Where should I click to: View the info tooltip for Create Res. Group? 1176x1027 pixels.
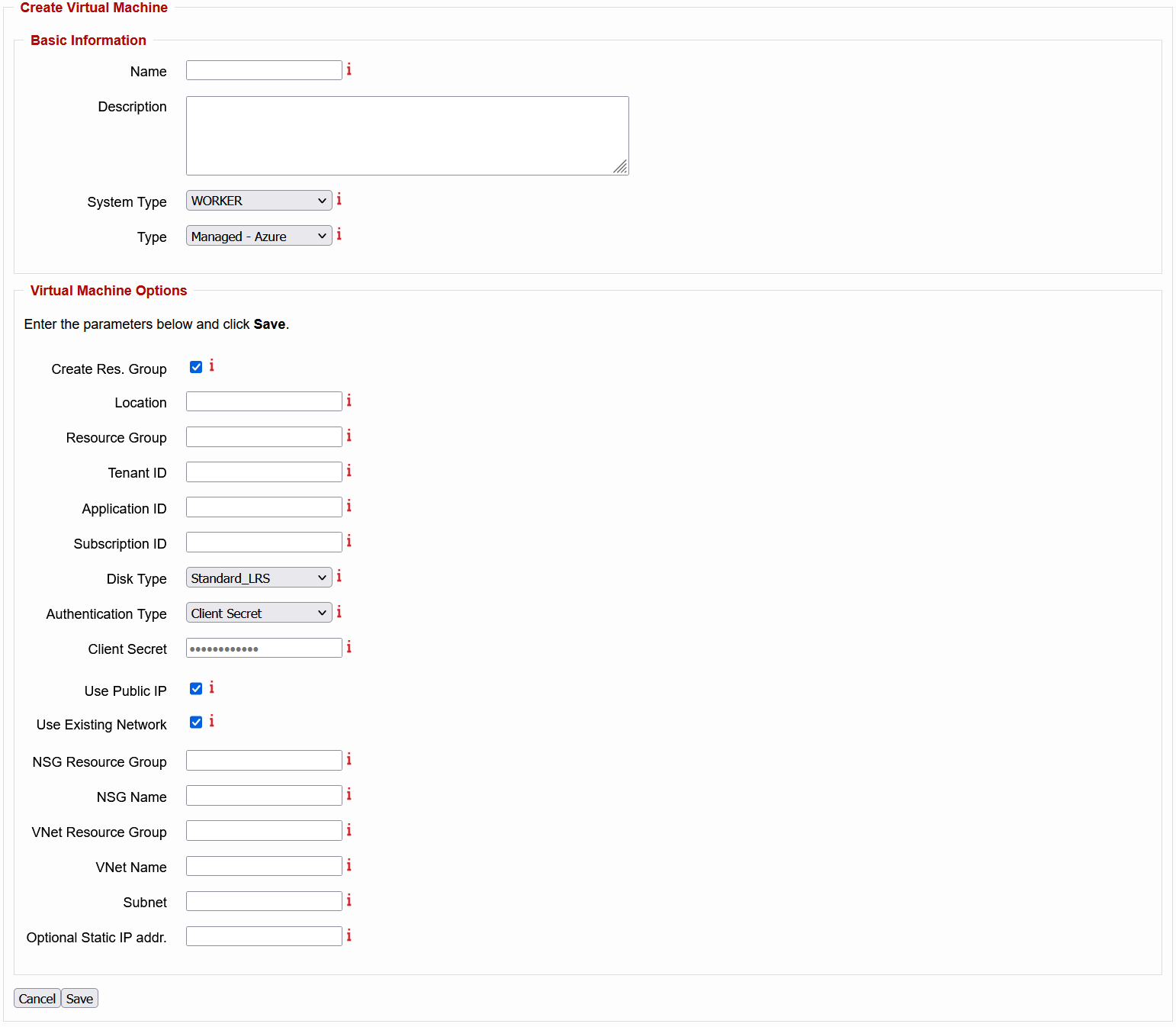[x=211, y=366]
